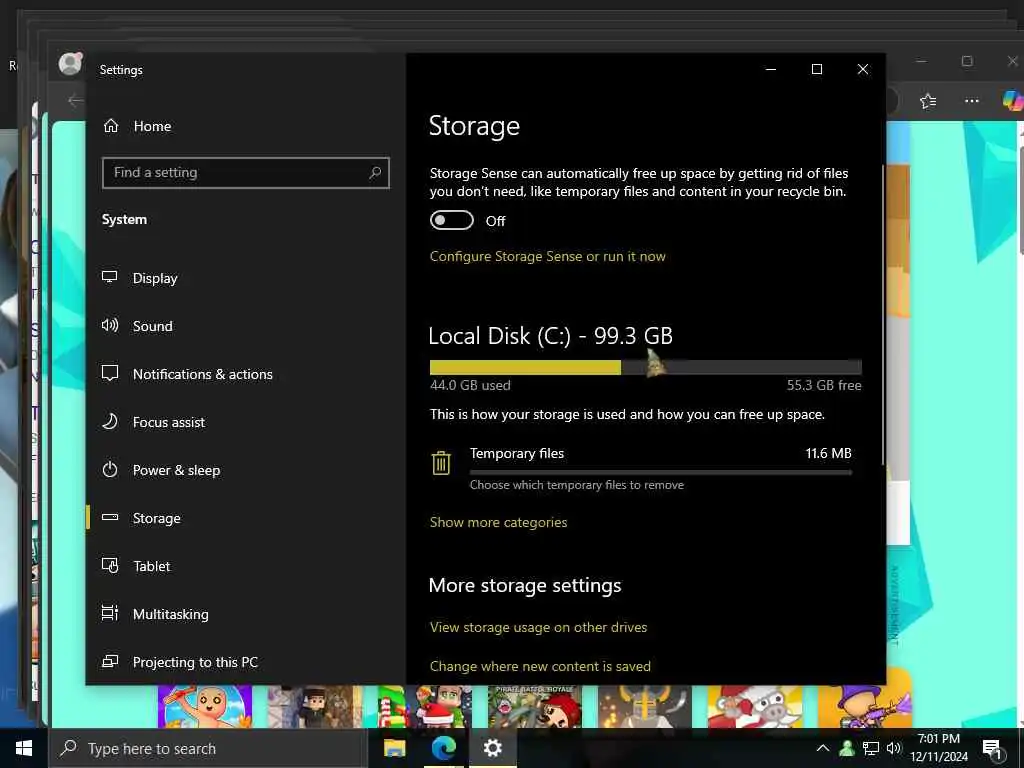The width and height of the screenshot is (1024, 768).
Task: Open Projecting to this PC settings
Action: coord(195,662)
